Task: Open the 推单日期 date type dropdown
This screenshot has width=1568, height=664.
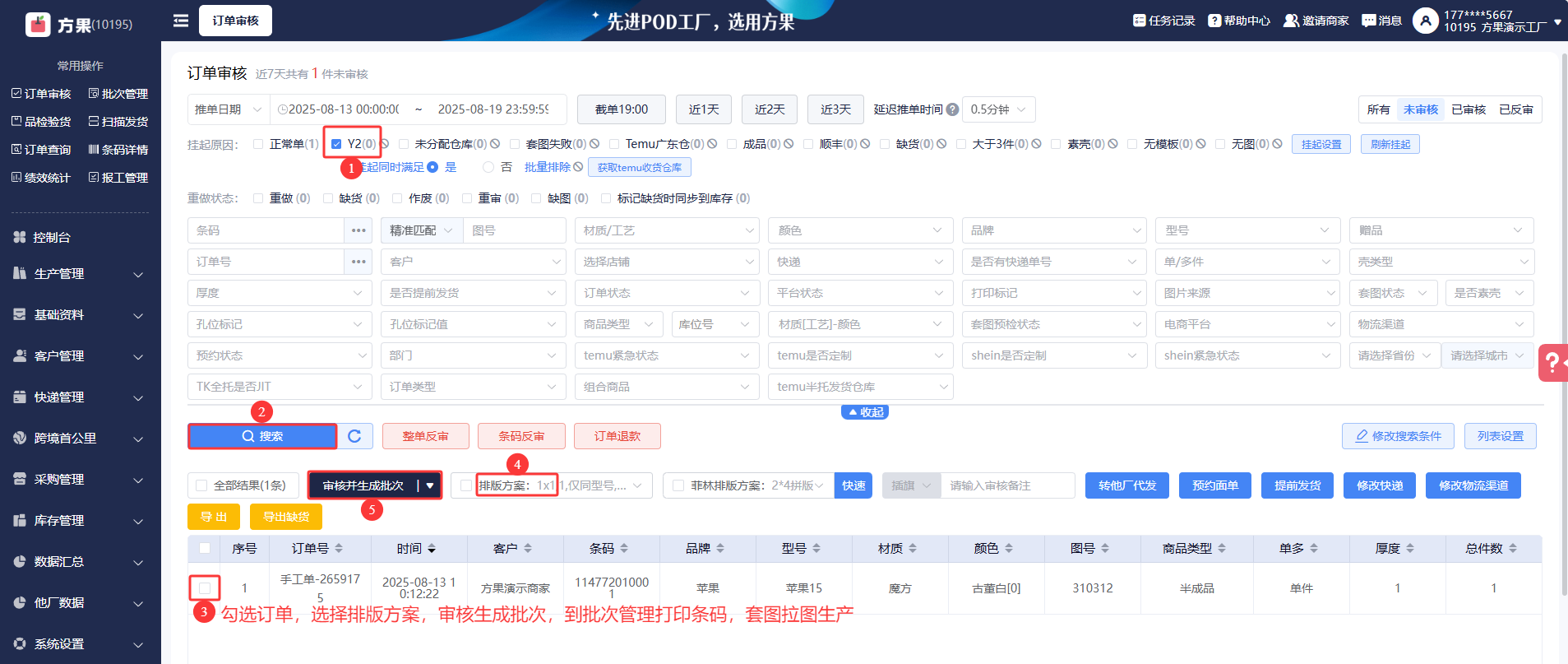Action: [x=229, y=109]
